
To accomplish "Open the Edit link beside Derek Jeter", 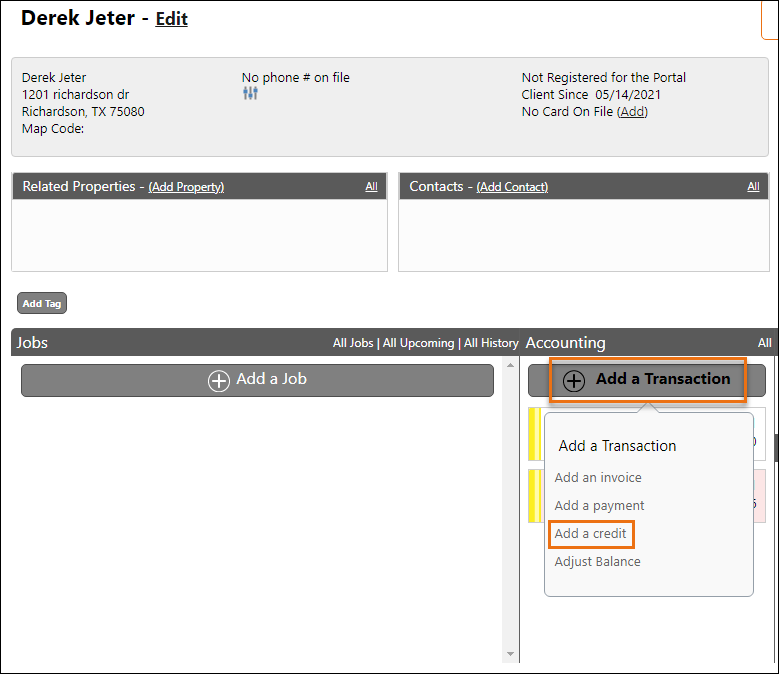I will [171, 19].
